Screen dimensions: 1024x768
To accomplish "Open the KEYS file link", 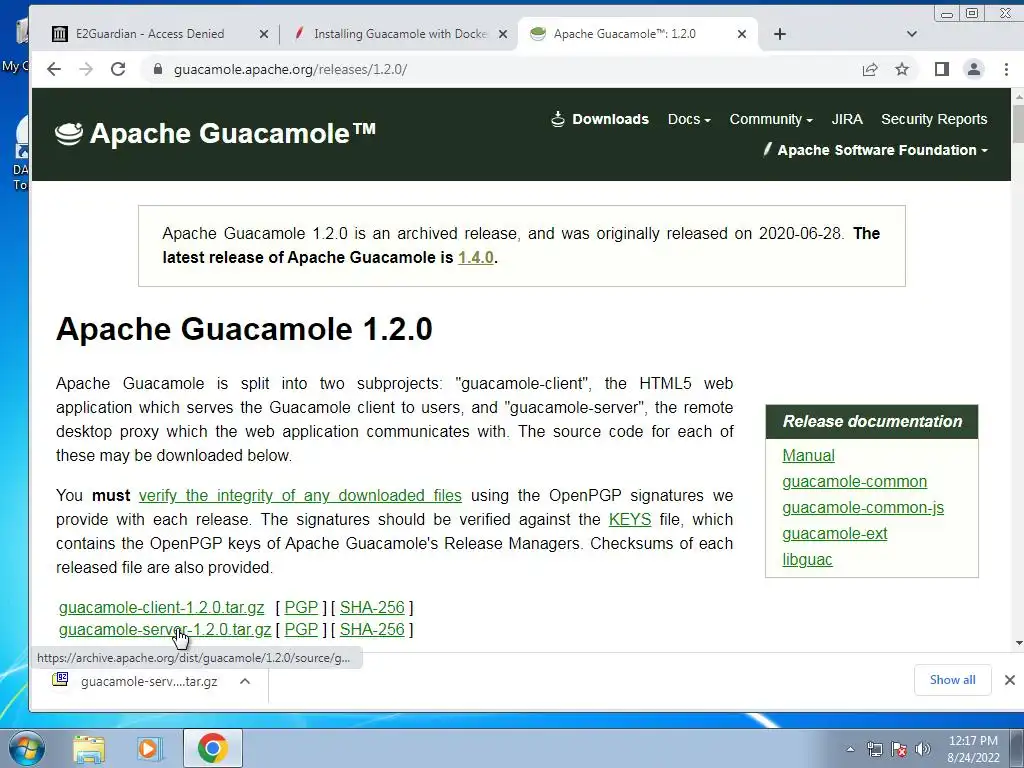I will click(x=630, y=520).
